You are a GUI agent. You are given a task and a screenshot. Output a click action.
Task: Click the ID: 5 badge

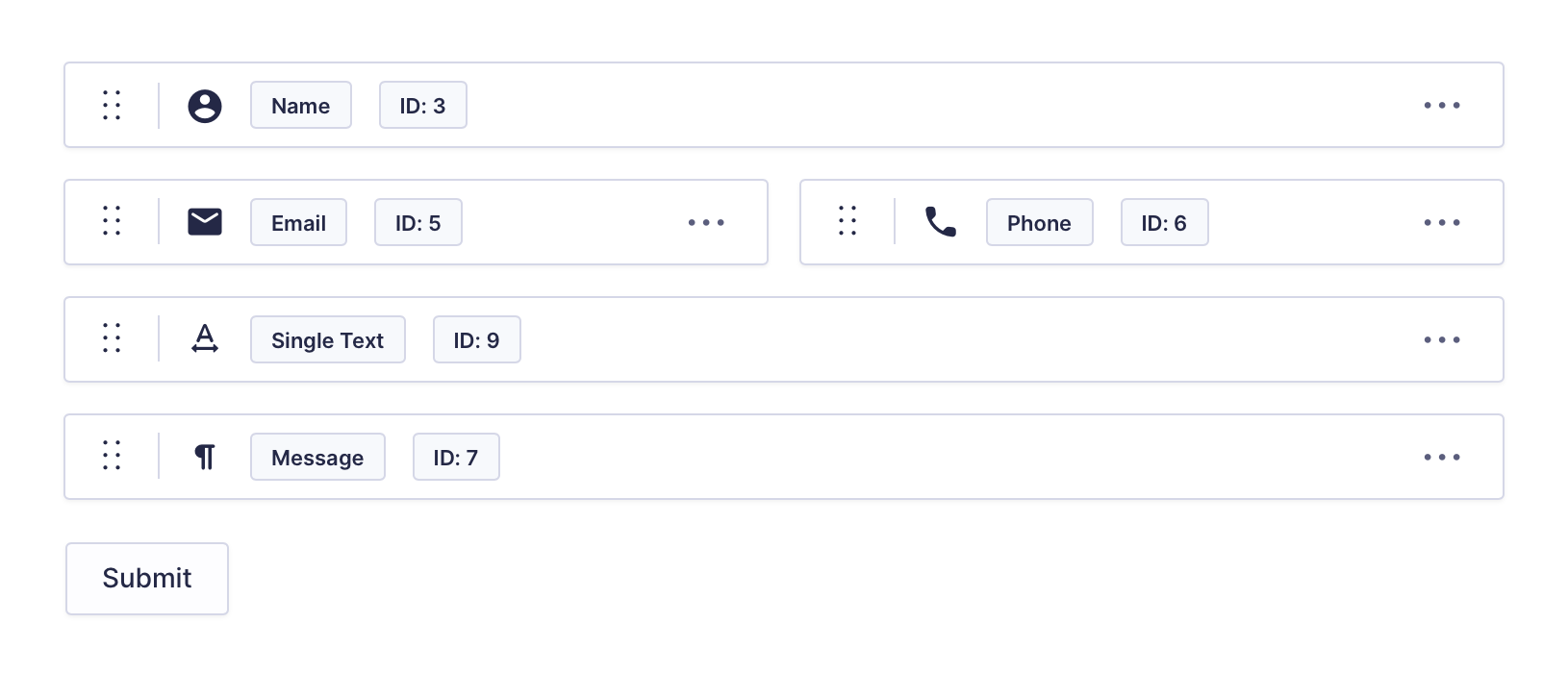(418, 222)
